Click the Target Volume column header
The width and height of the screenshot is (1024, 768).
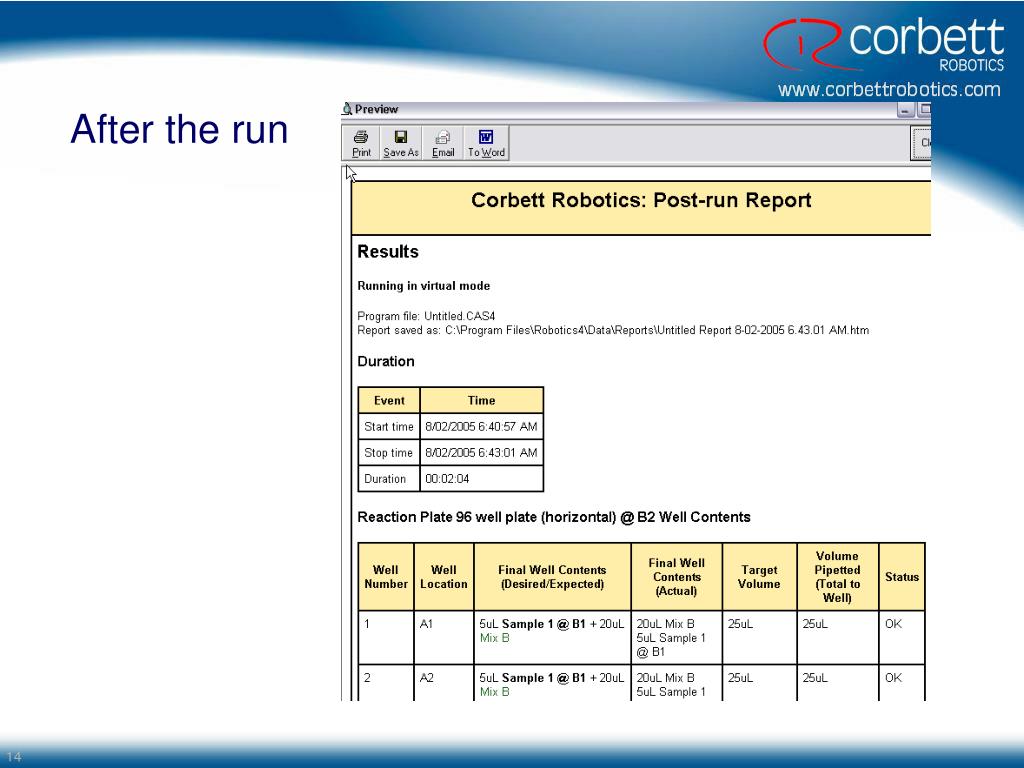759,577
